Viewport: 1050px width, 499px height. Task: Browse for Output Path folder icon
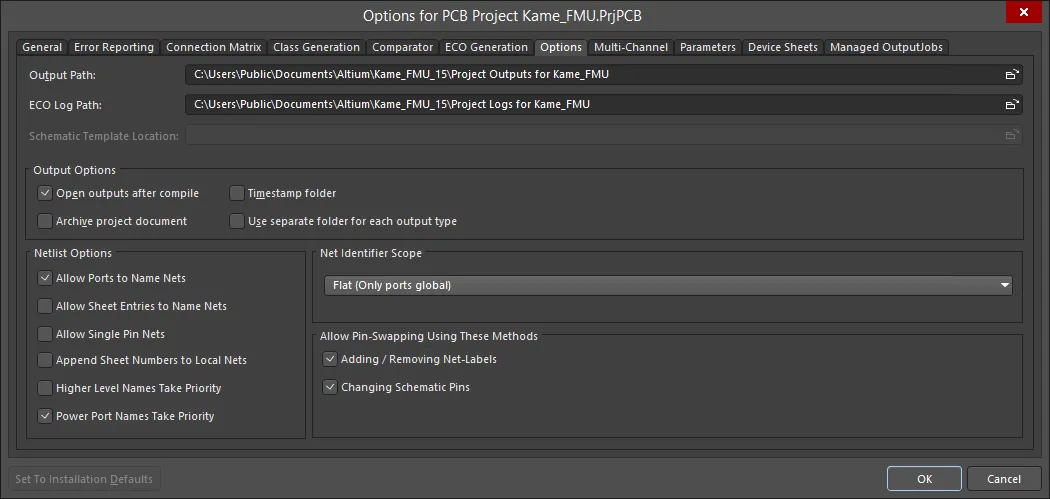tap(1012, 74)
